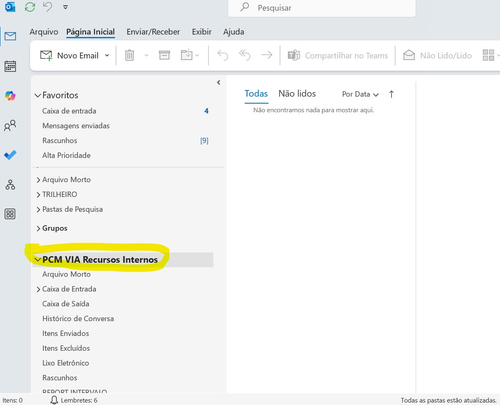Collapse the folder pane with arrow
500x405 pixels.
[x=218, y=82]
